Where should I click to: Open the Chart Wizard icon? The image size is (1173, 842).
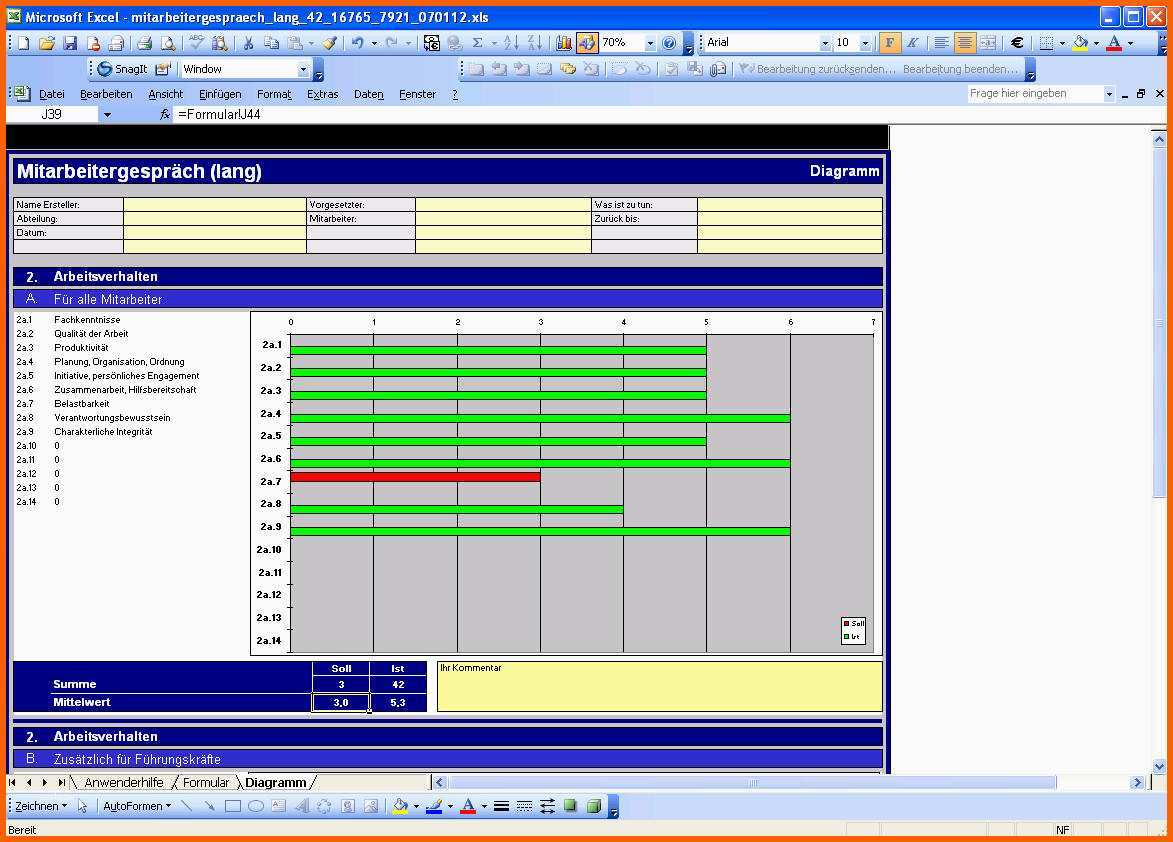pyautogui.click(x=563, y=43)
